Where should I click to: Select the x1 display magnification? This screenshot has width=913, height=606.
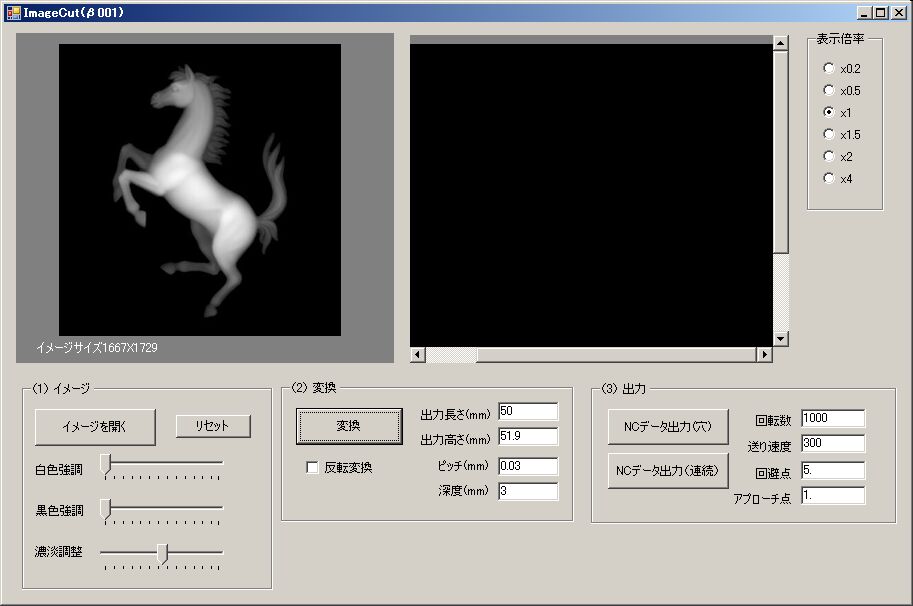pos(829,112)
